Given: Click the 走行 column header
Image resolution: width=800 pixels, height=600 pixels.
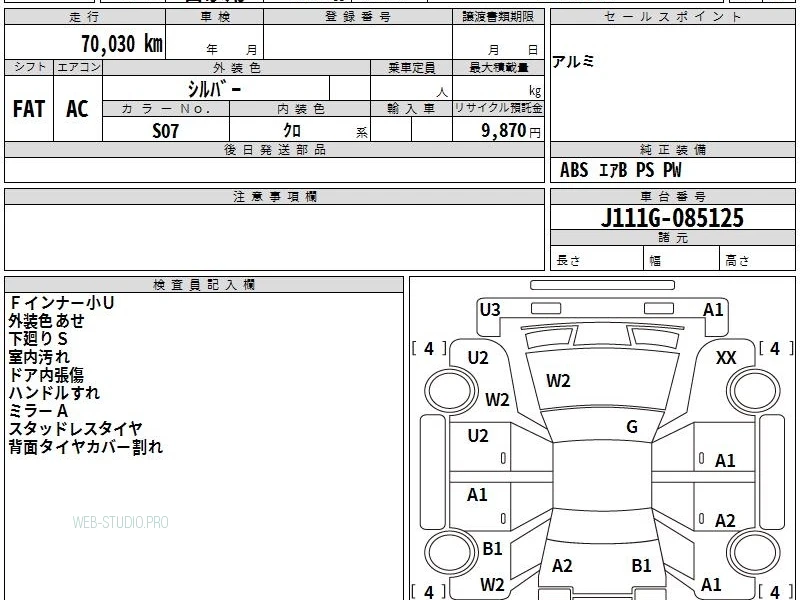Looking at the screenshot, I should tap(85, 16).
